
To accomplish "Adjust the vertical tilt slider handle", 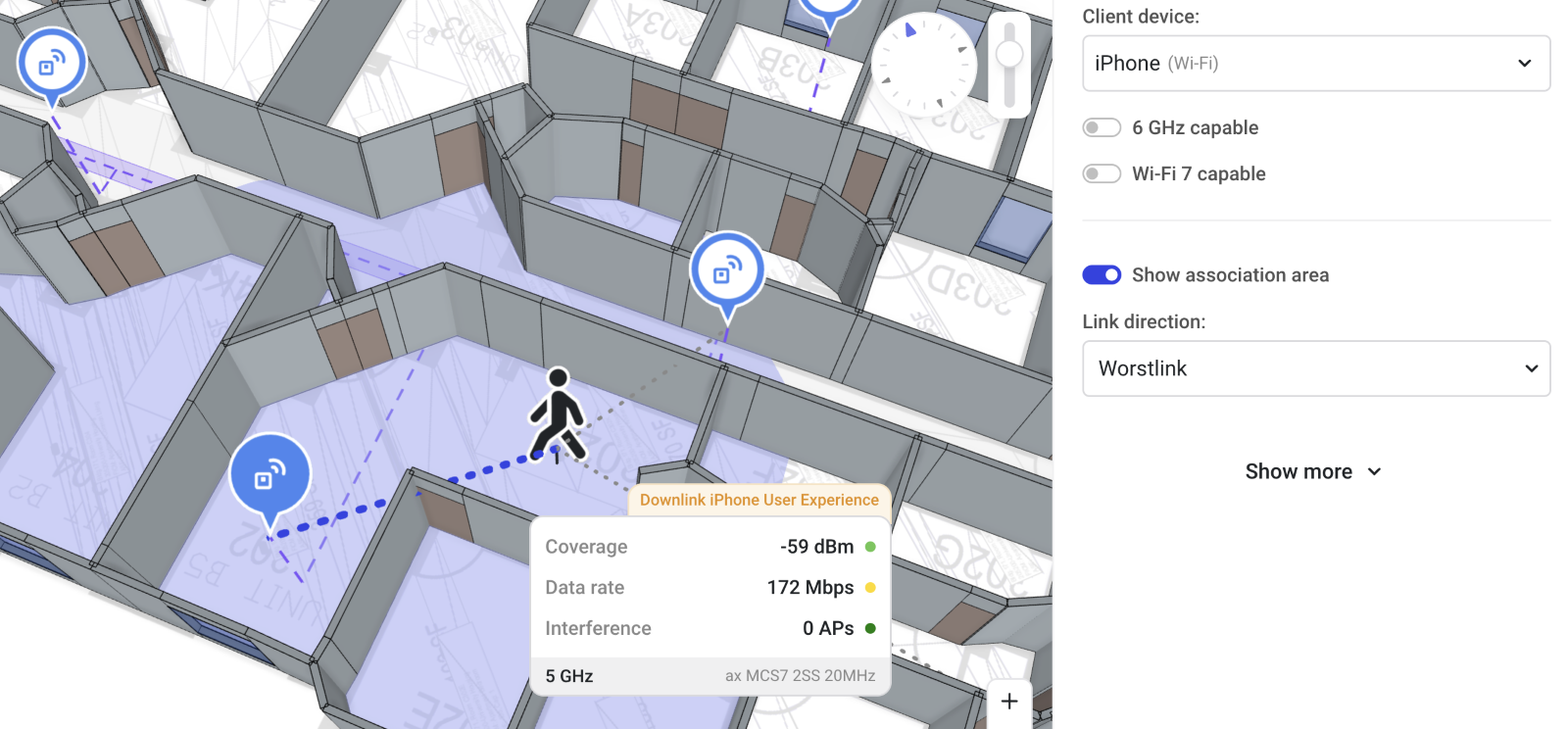I will (x=1009, y=55).
